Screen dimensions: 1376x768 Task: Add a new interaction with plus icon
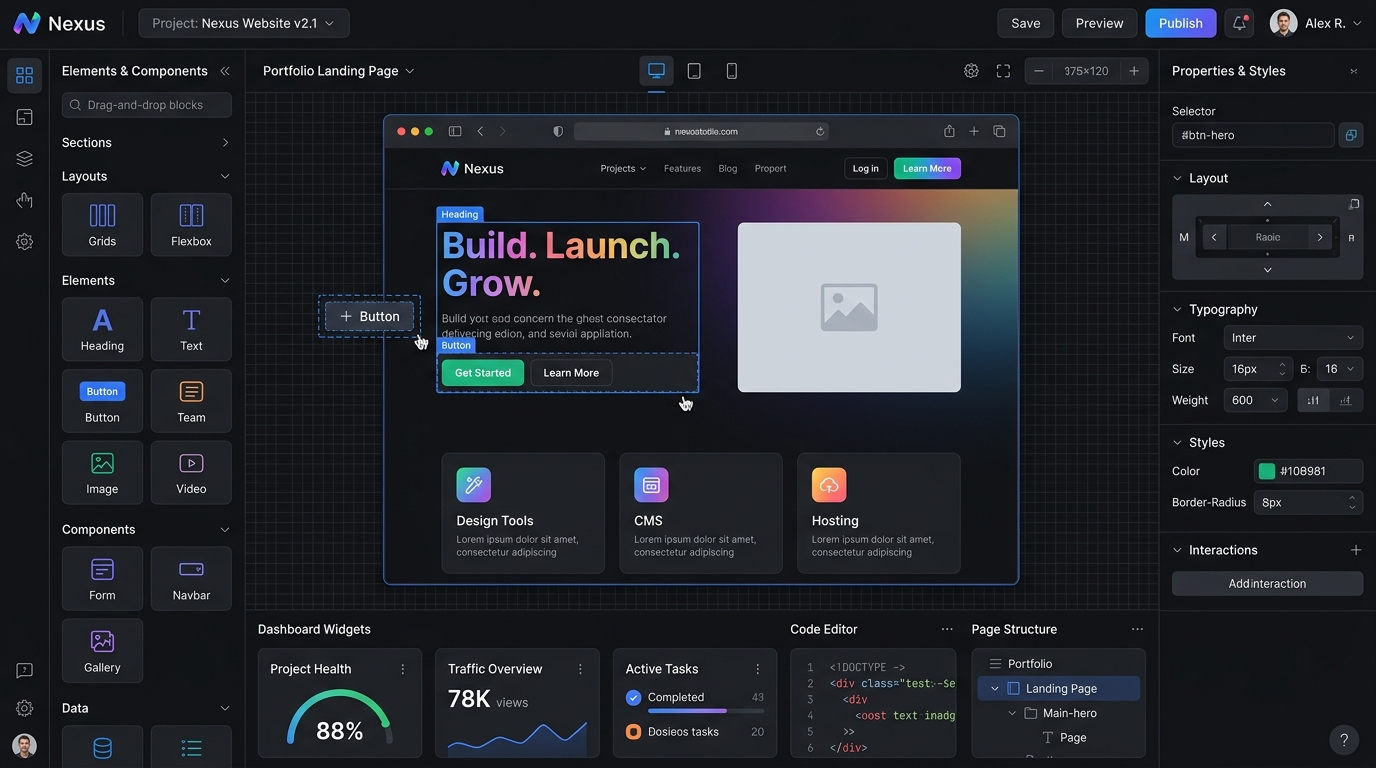point(1356,550)
